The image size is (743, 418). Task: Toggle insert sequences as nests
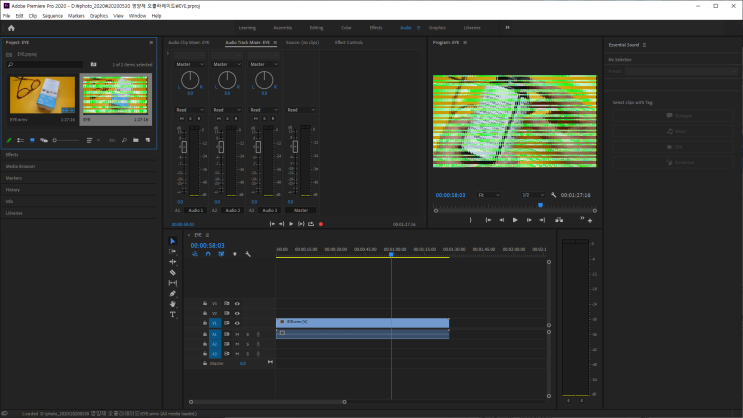click(195, 254)
